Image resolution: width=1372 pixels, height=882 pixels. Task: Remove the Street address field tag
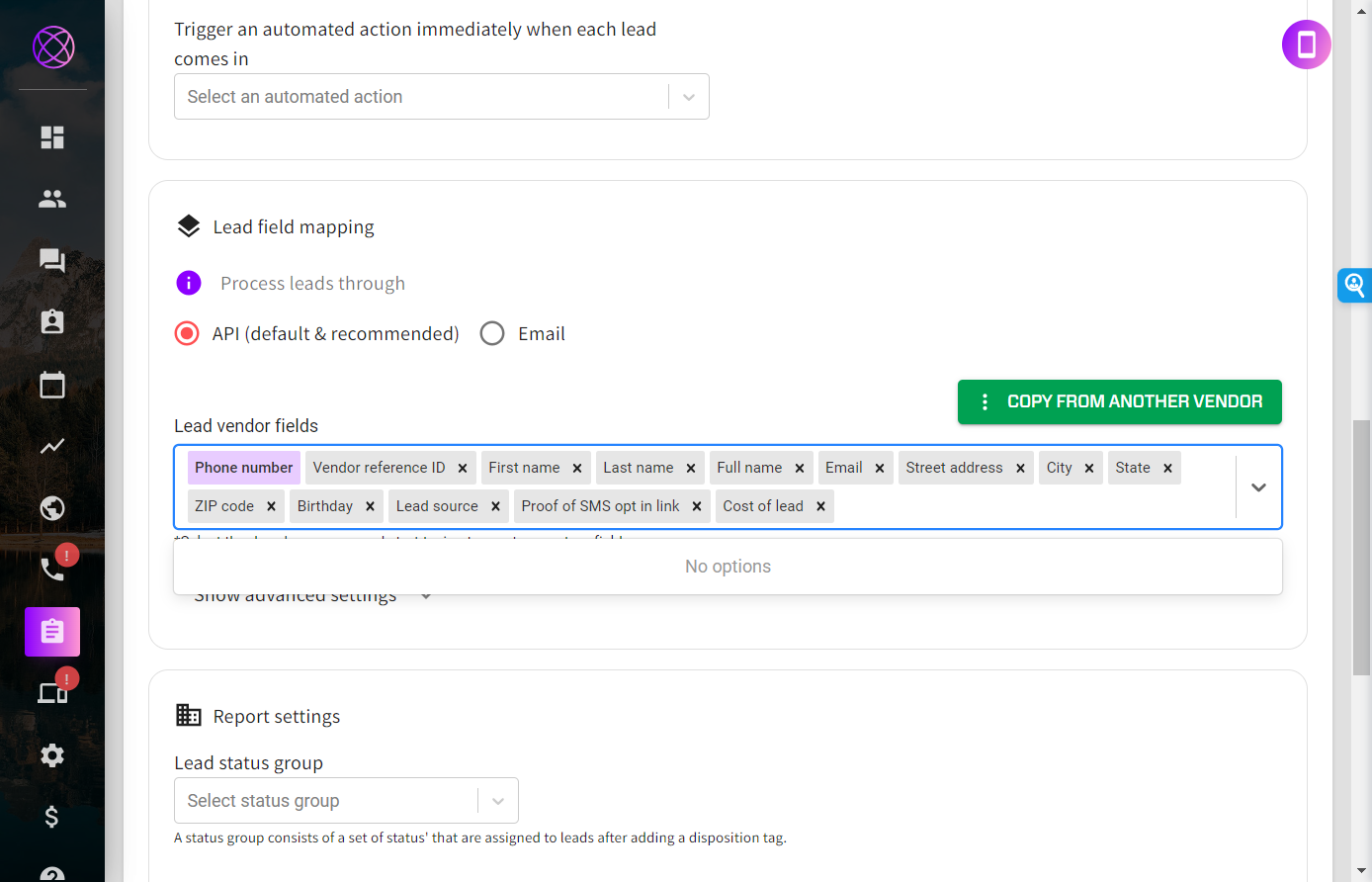1020,468
